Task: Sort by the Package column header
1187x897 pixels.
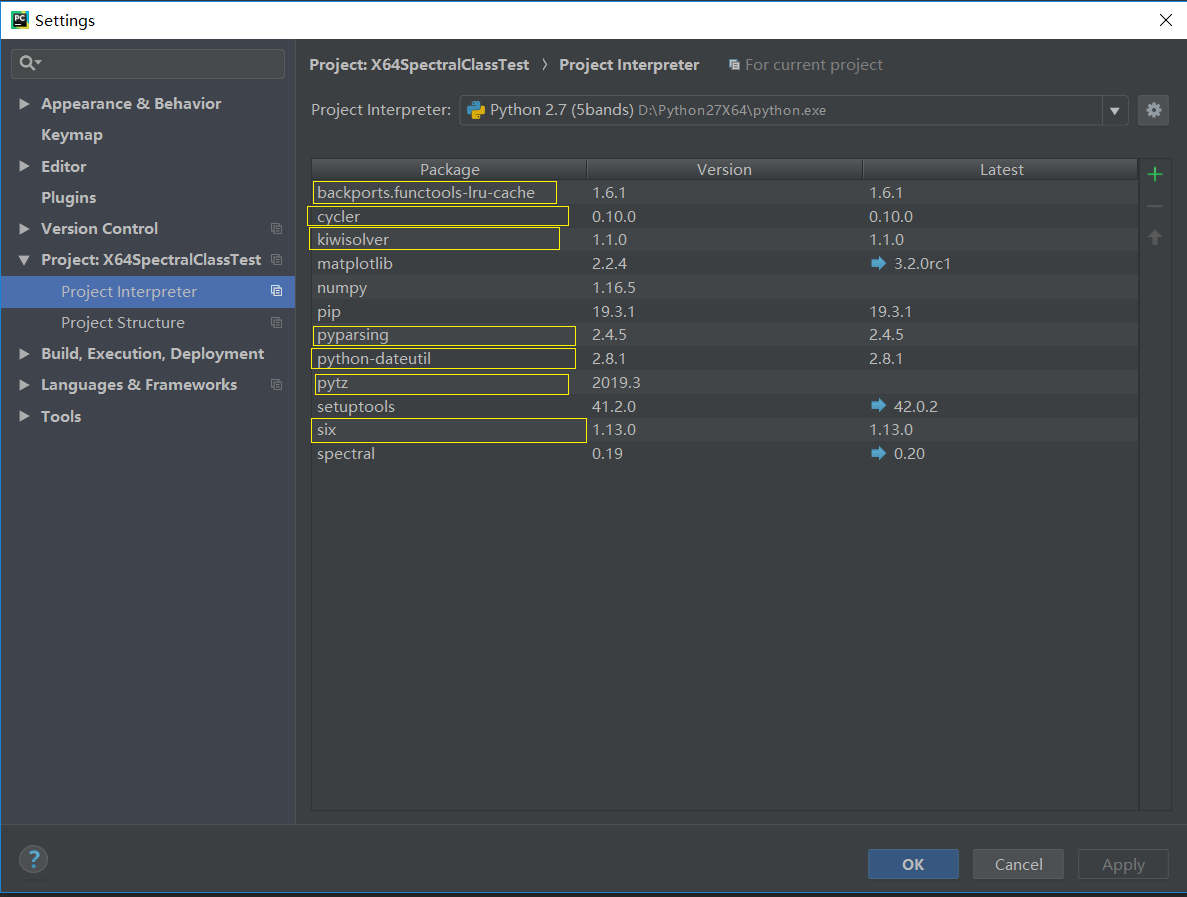Action: click(450, 170)
